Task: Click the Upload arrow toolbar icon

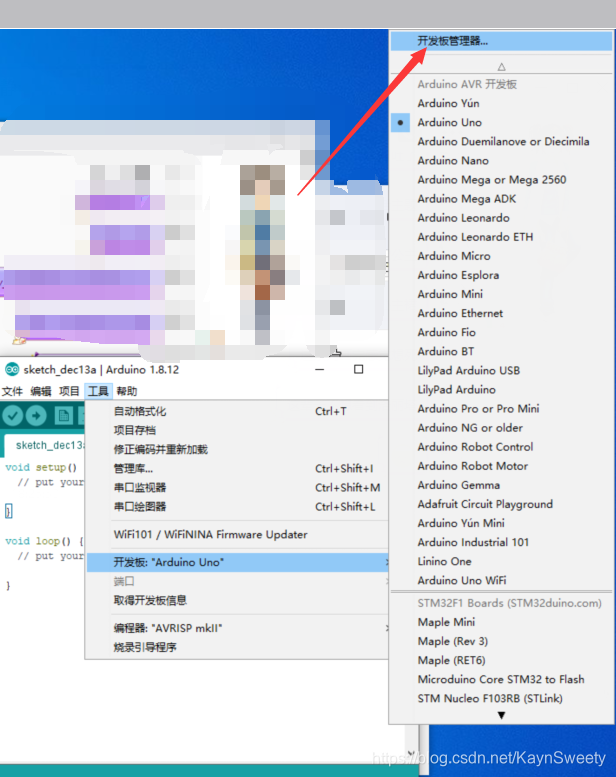Action: 36,416
